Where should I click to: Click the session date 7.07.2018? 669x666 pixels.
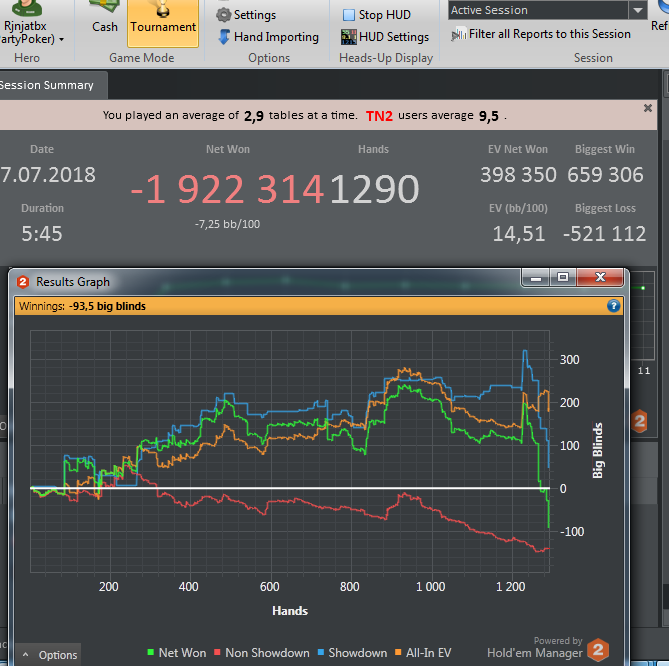[x=48, y=174]
